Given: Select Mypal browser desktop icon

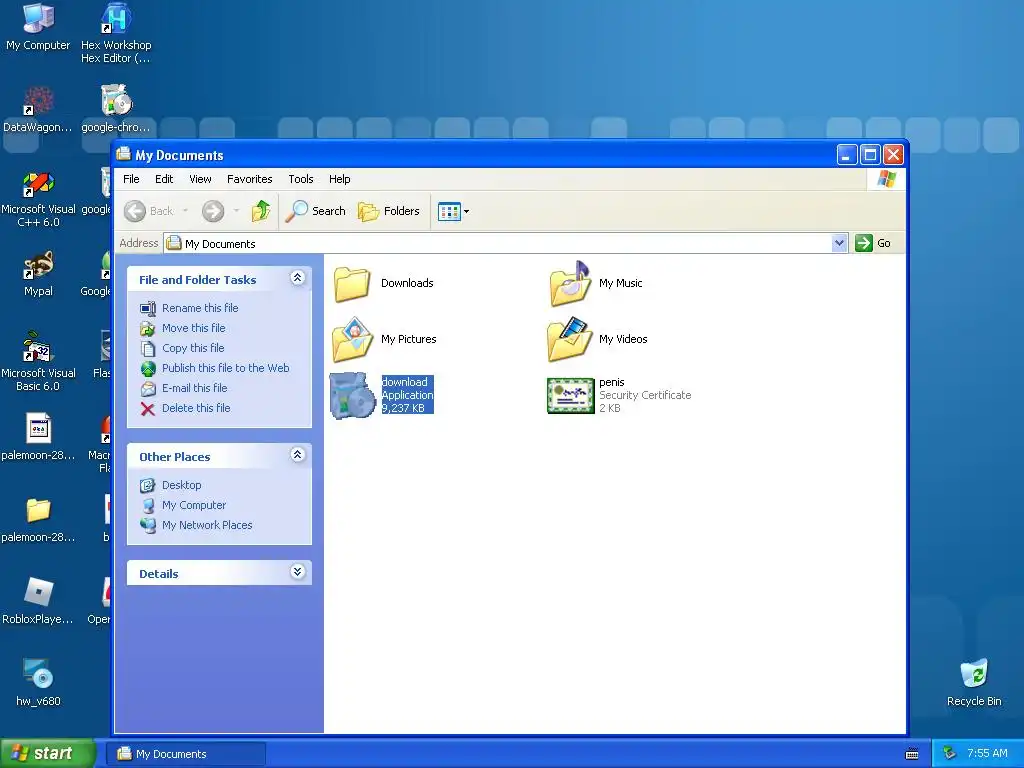Looking at the screenshot, I should click(x=38, y=274).
